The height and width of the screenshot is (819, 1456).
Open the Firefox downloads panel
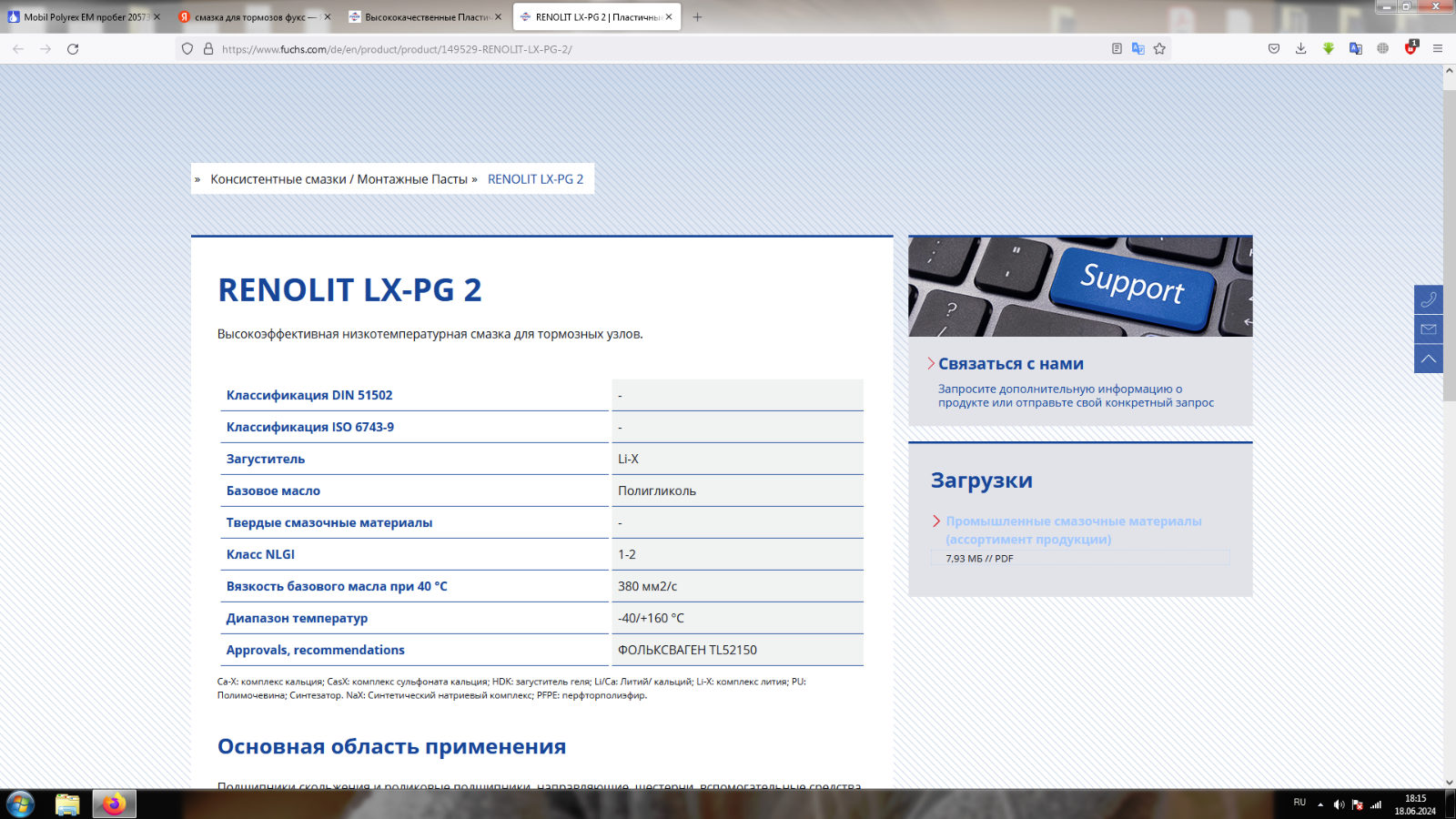pyautogui.click(x=1301, y=49)
